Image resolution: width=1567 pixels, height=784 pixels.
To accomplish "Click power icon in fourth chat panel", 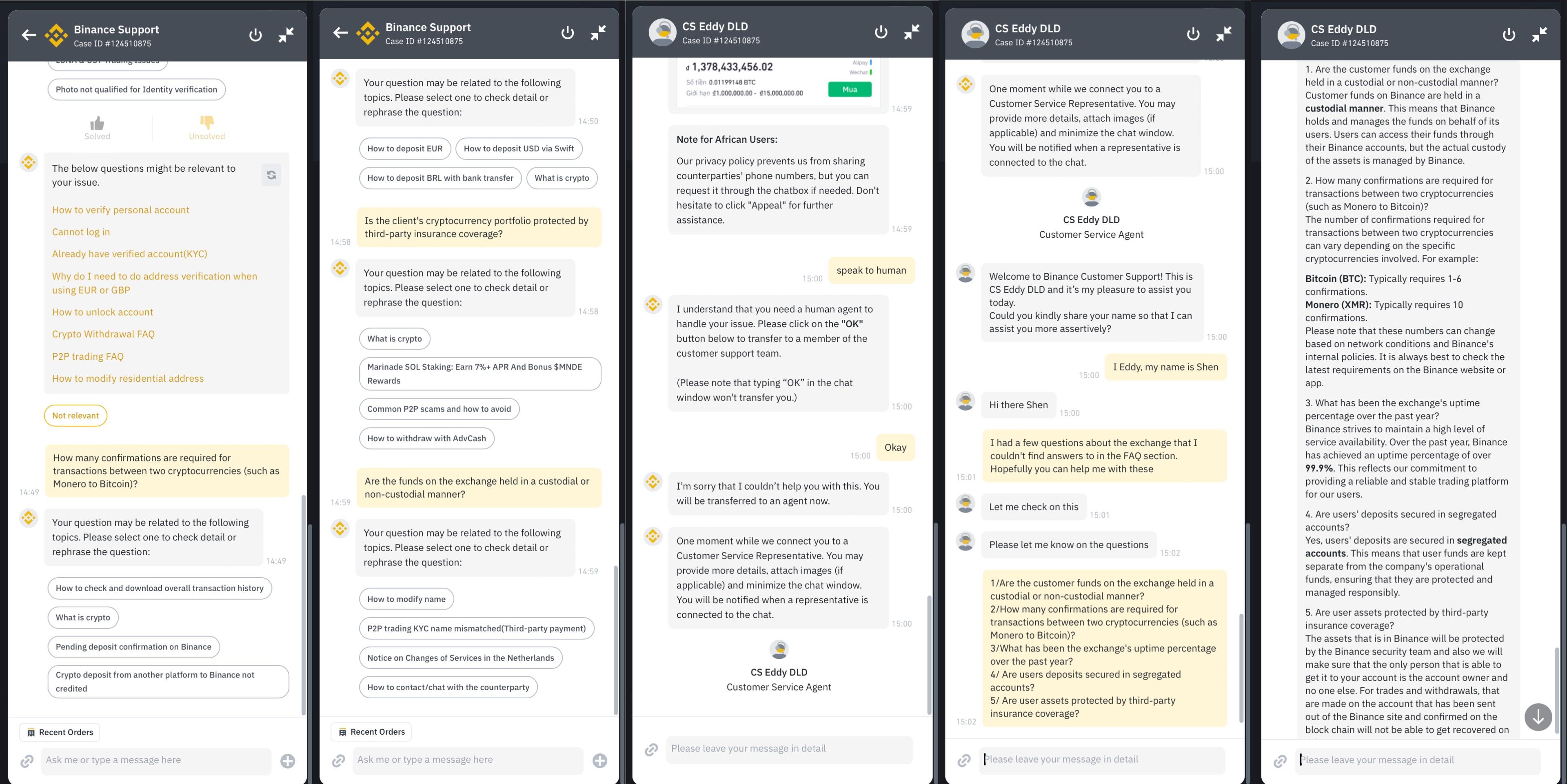I will coord(1193,34).
